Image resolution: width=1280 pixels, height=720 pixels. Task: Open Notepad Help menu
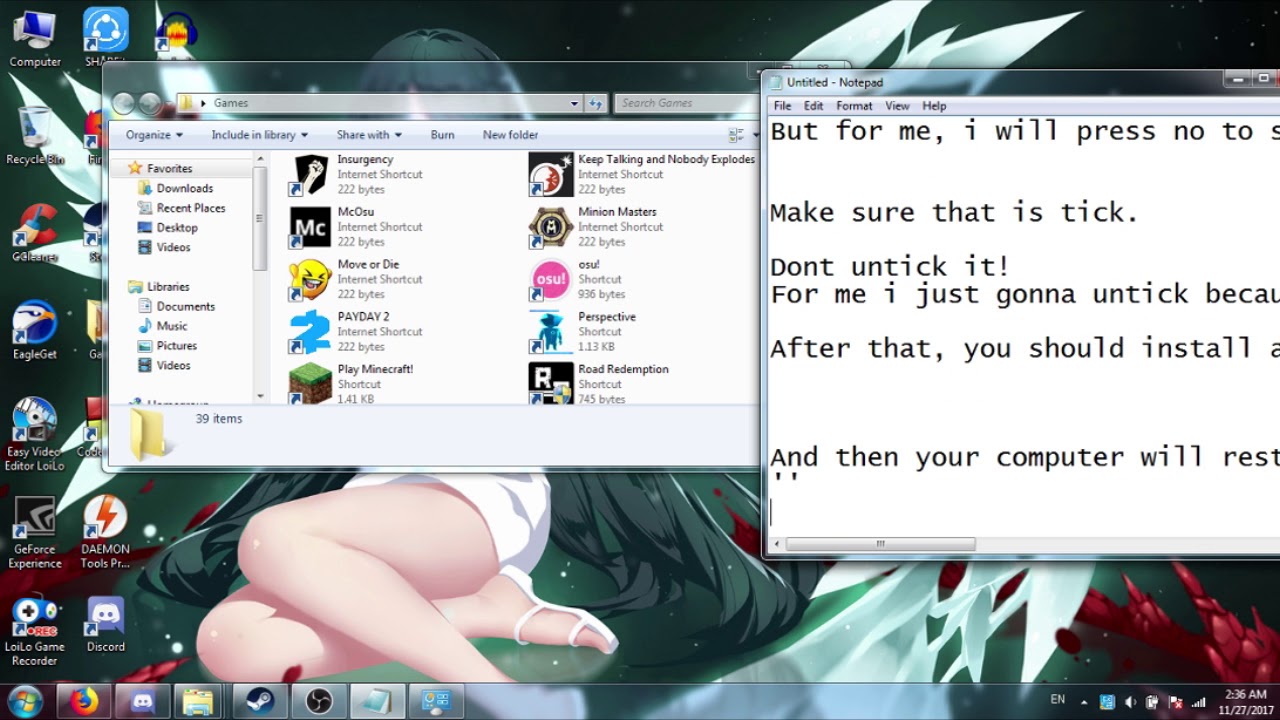(x=934, y=106)
